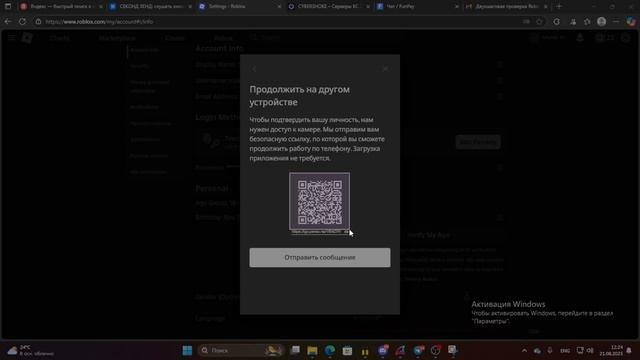The image size is (640, 360).
Task: Open the browser tab actions icon at far left
Action: 8,6
